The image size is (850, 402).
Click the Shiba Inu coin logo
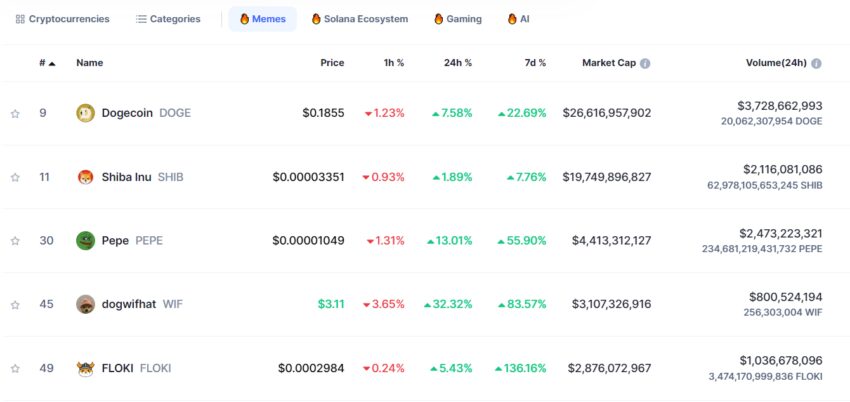click(x=85, y=177)
